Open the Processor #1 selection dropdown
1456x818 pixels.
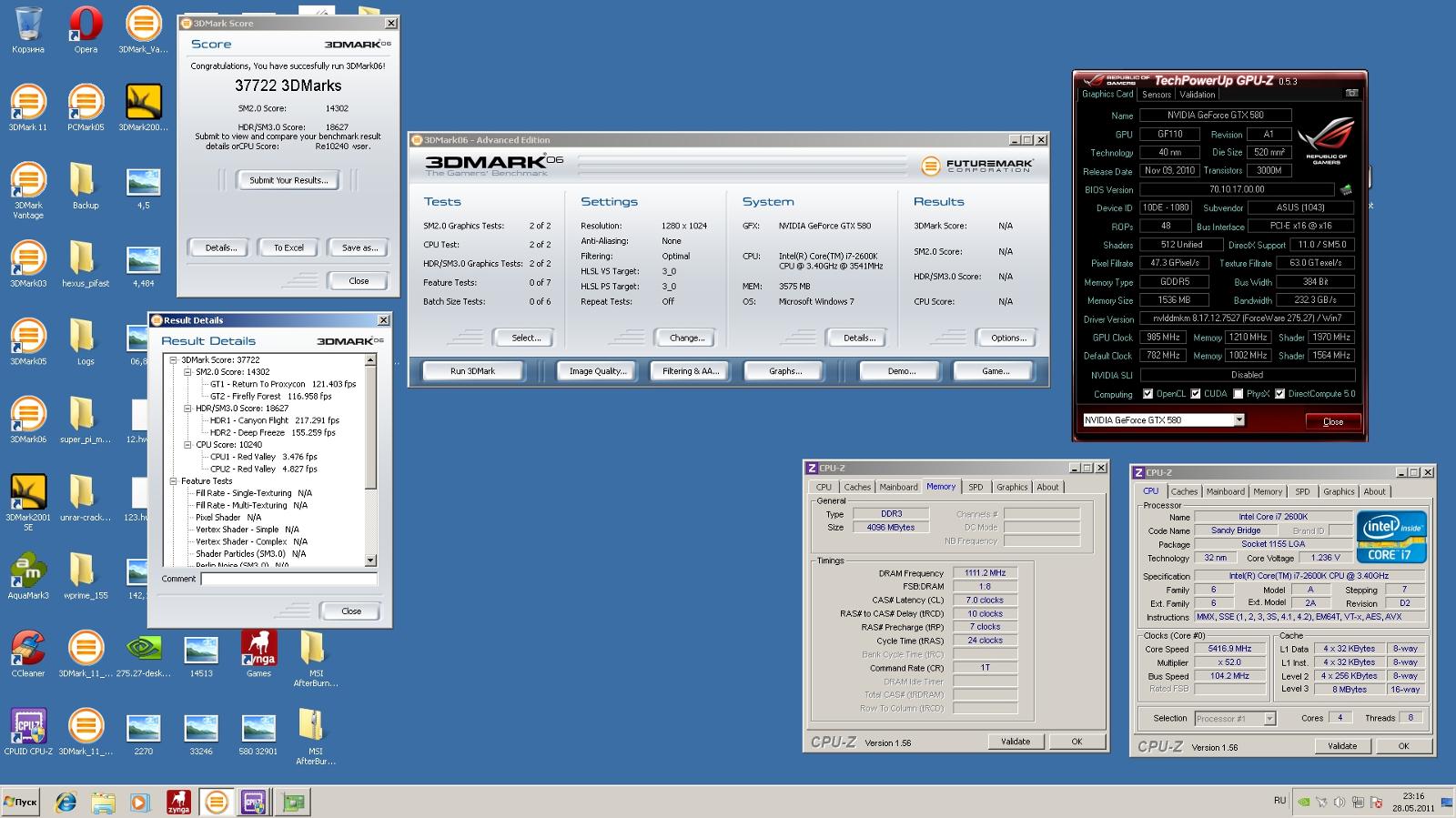click(1269, 719)
